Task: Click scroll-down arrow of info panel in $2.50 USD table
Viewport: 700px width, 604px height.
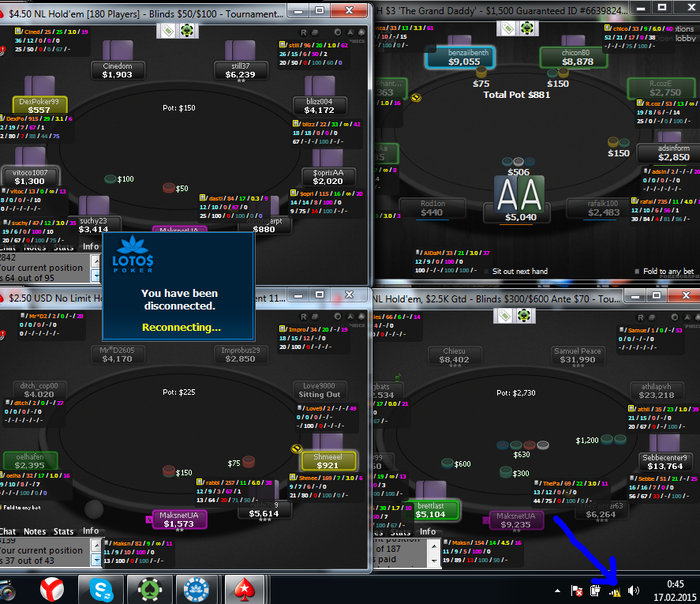Action: click(96, 560)
